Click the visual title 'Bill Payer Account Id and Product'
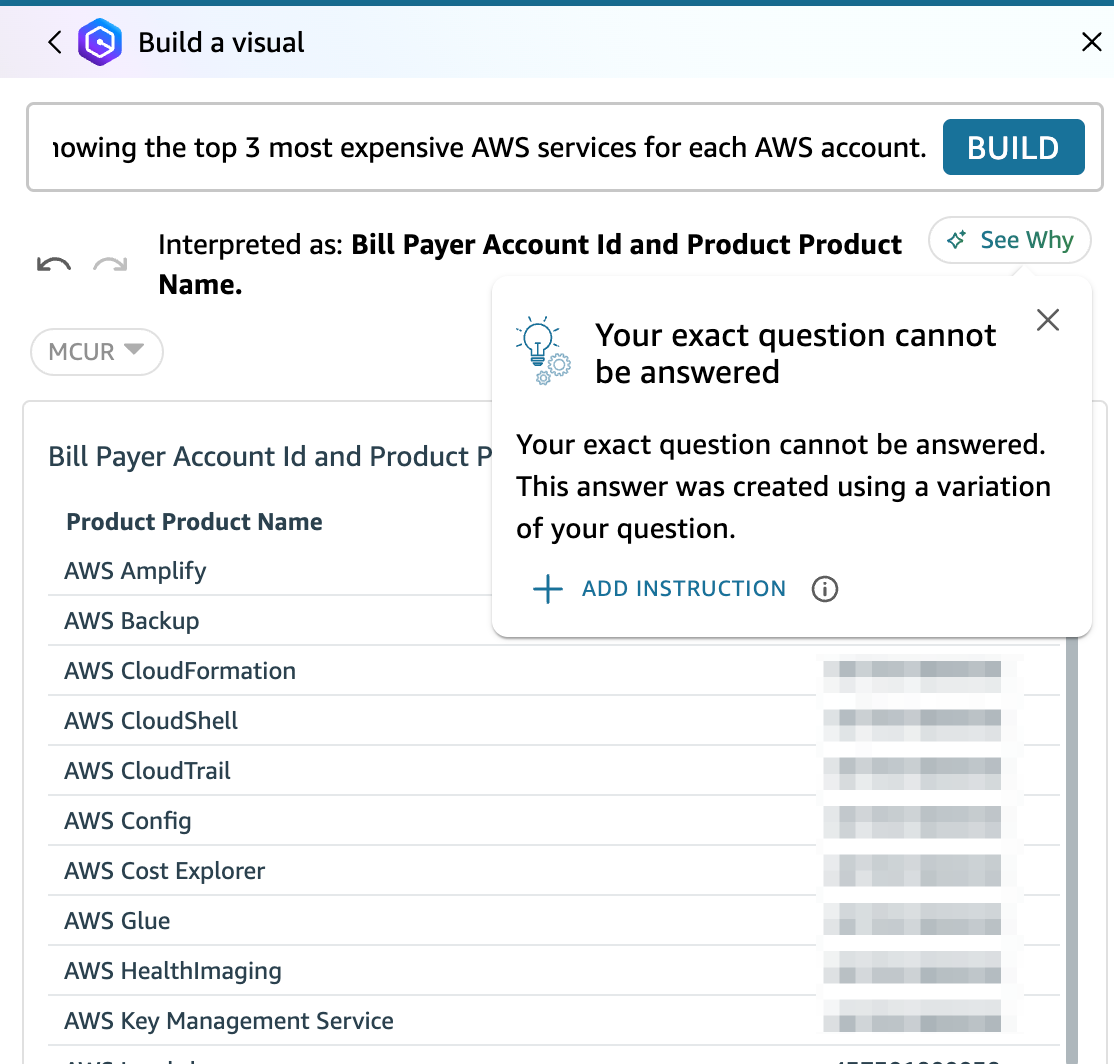The height and width of the screenshot is (1064, 1114). [x=270, y=457]
